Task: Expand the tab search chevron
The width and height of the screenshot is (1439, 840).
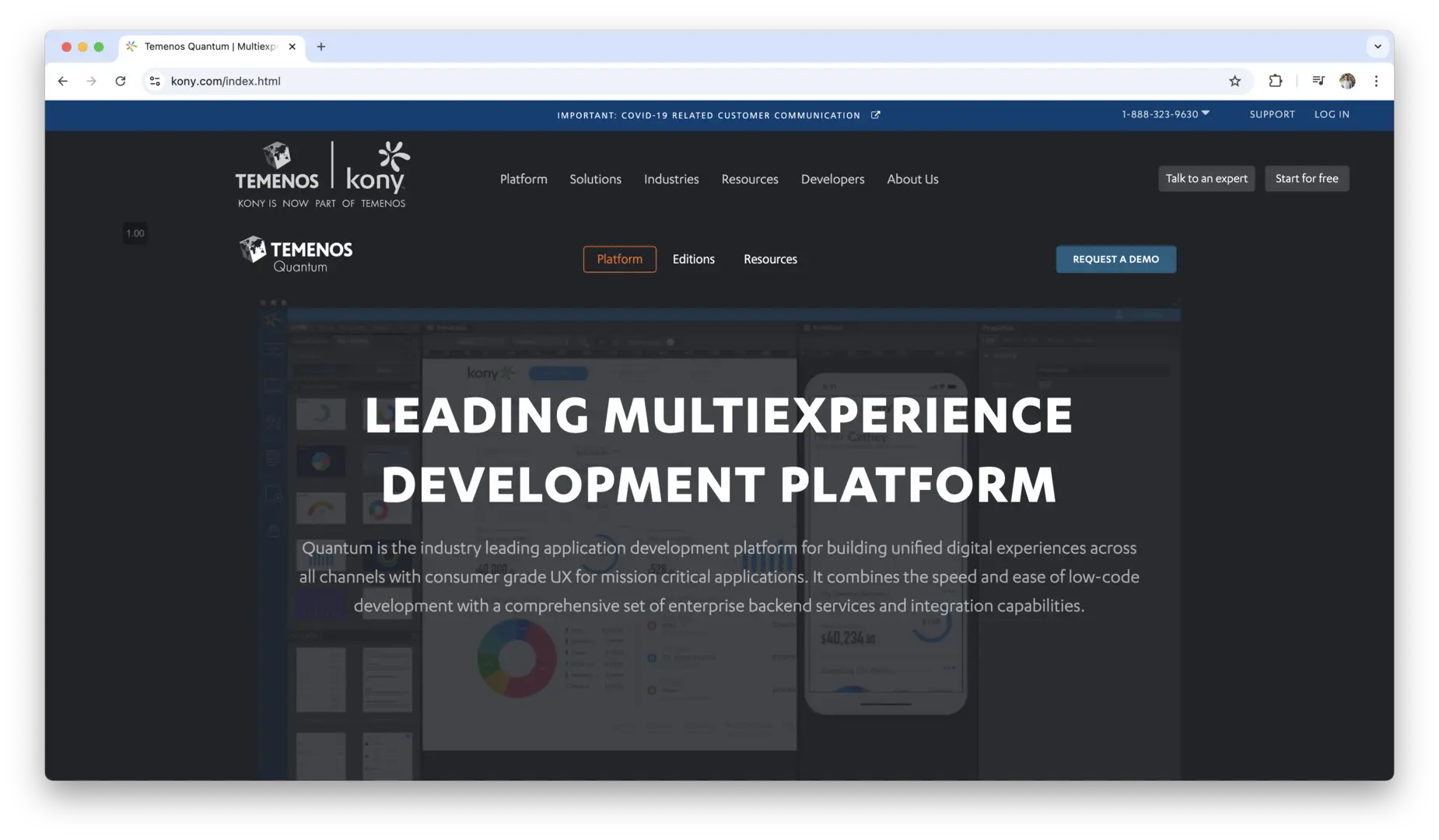Action: [x=1378, y=47]
